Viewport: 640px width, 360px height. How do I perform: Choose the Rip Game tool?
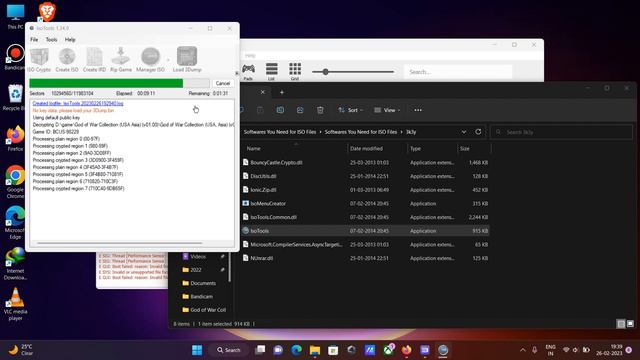[x=121, y=60]
